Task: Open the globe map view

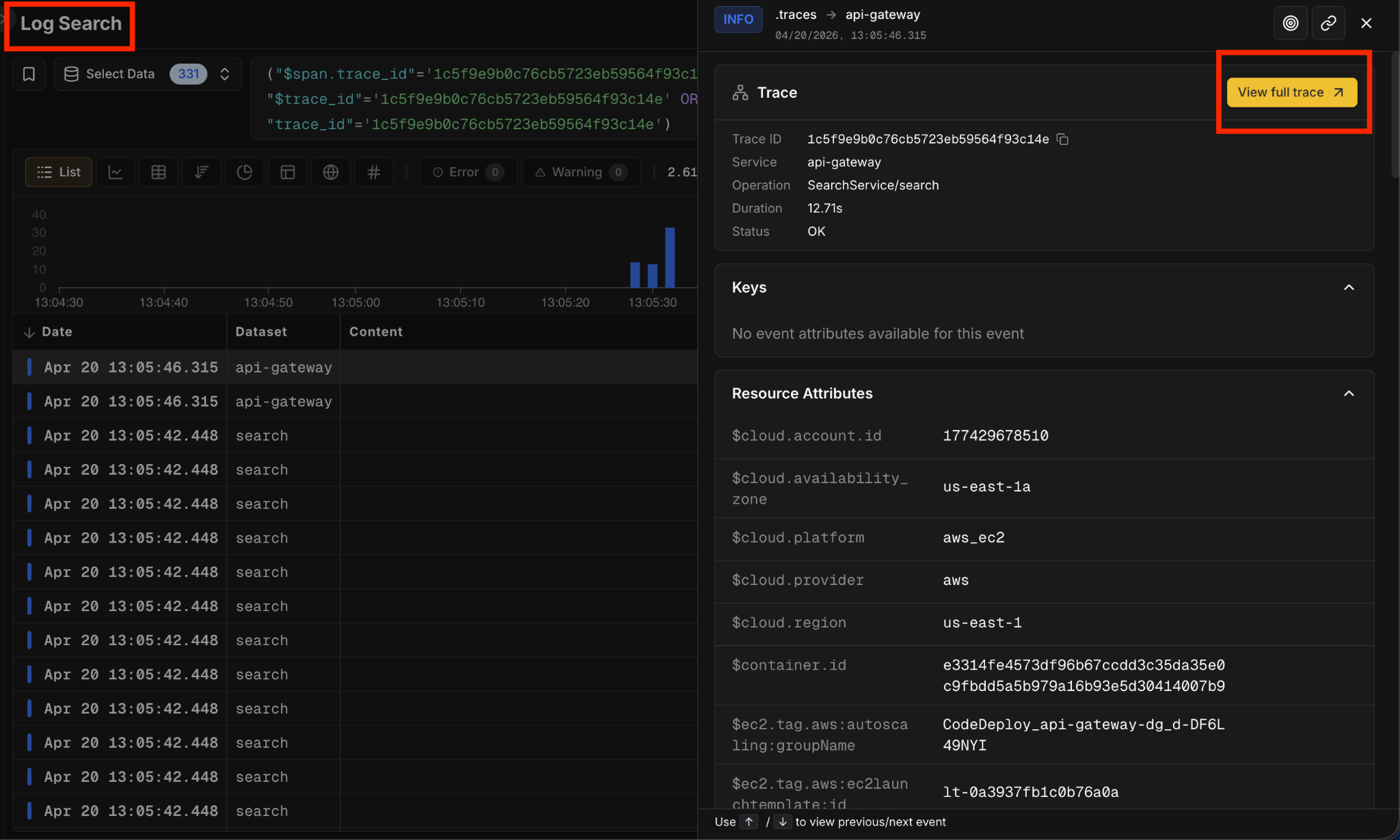Action: tap(331, 172)
